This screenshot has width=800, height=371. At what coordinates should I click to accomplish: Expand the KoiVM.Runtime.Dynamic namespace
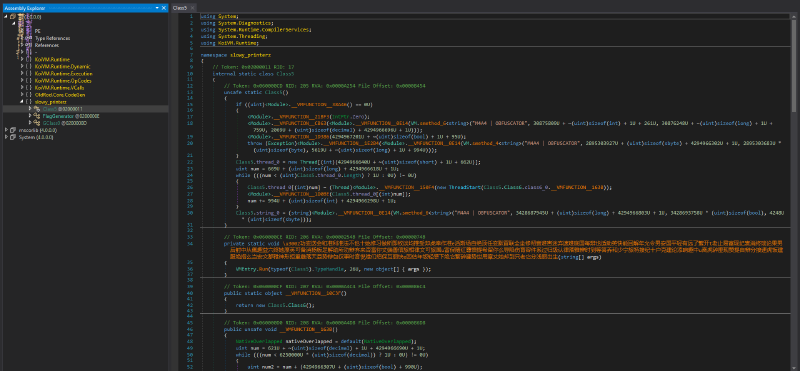pyautogui.click(x=22, y=67)
